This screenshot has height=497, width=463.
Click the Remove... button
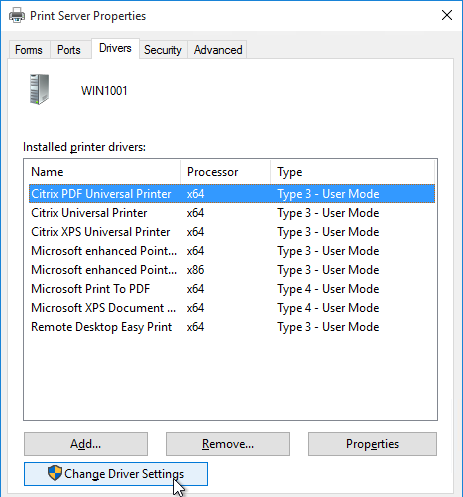point(228,444)
